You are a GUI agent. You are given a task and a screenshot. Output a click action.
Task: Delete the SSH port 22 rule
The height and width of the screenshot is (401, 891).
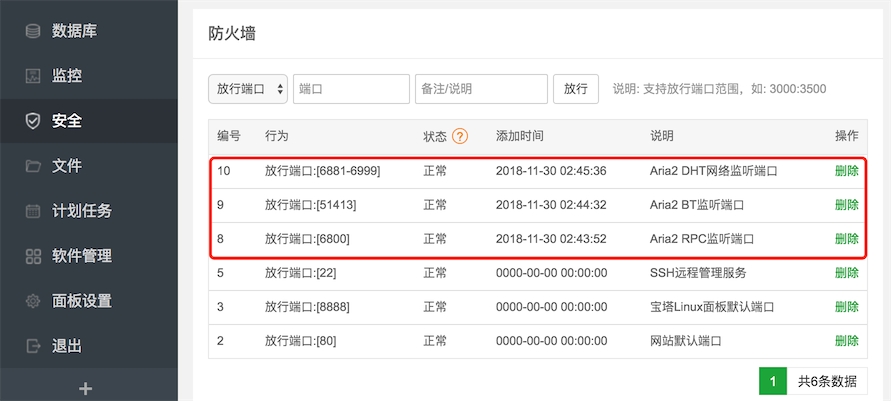[x=847, y=273]
